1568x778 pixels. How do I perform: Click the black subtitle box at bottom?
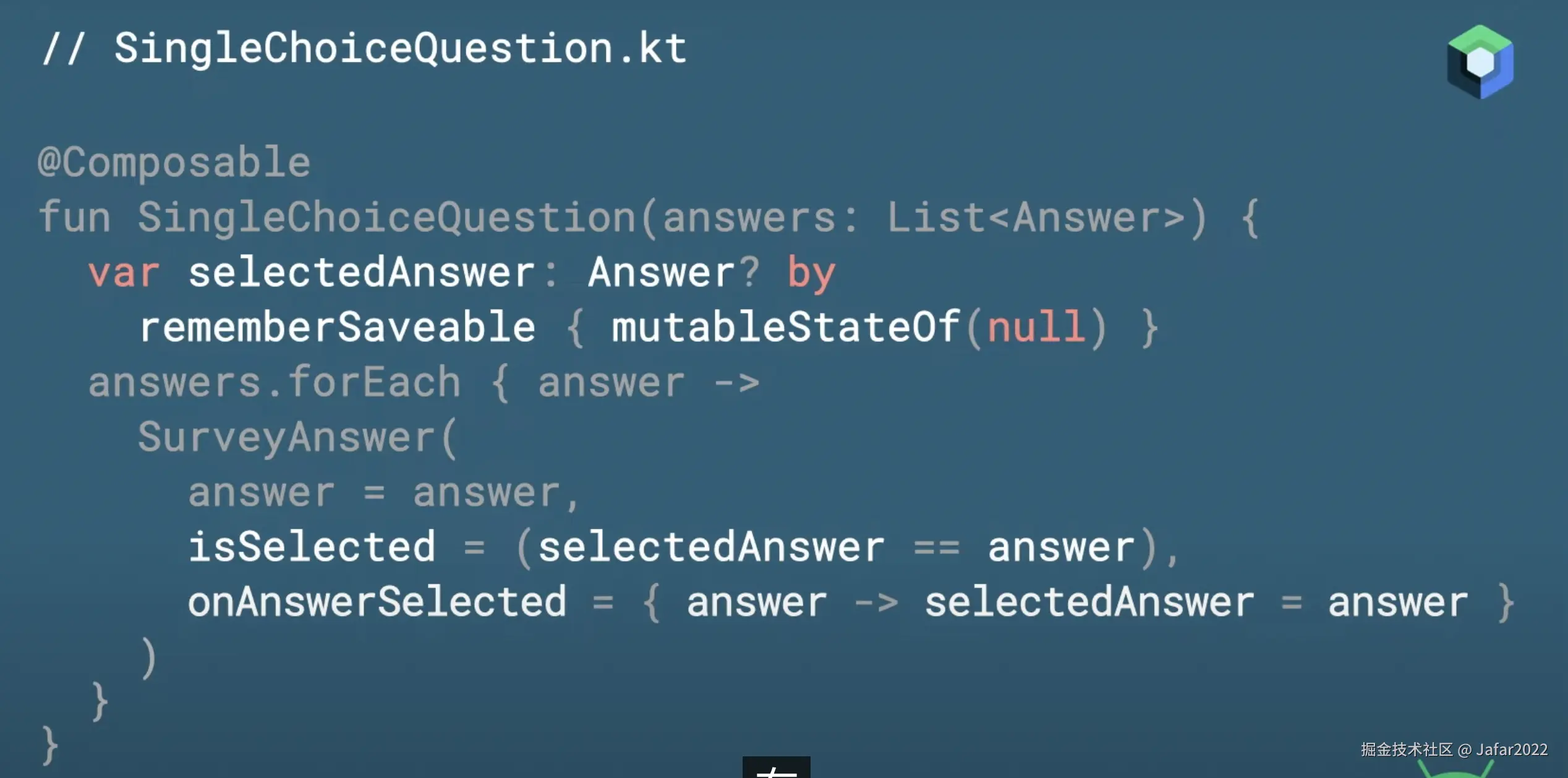(x=776, y=767)
